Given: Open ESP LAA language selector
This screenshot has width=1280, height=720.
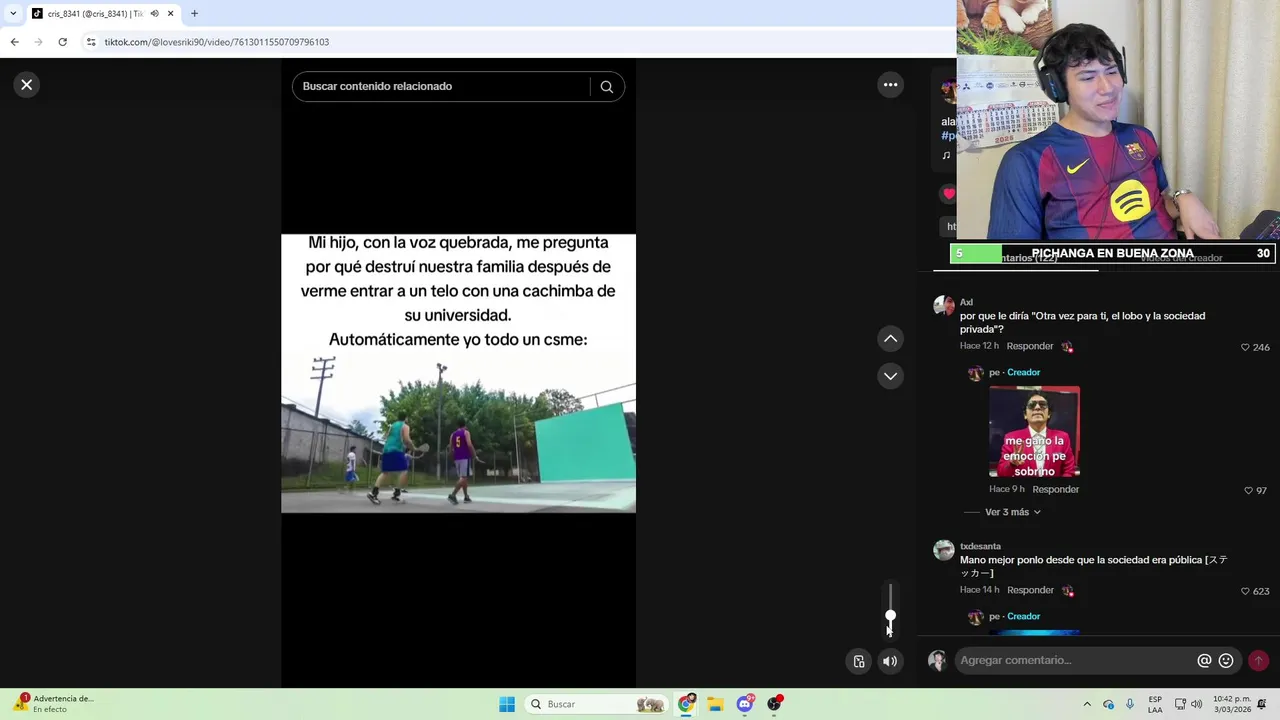Looking at the screenshot, I should pos(1155,704).
